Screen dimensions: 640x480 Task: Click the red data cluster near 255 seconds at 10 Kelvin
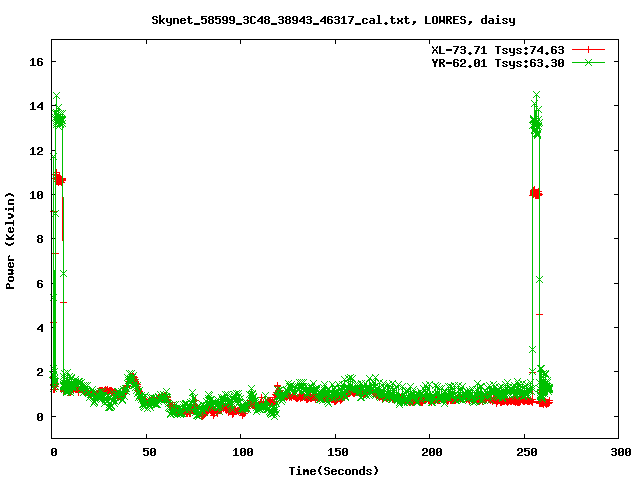click(x=536, y=192)
